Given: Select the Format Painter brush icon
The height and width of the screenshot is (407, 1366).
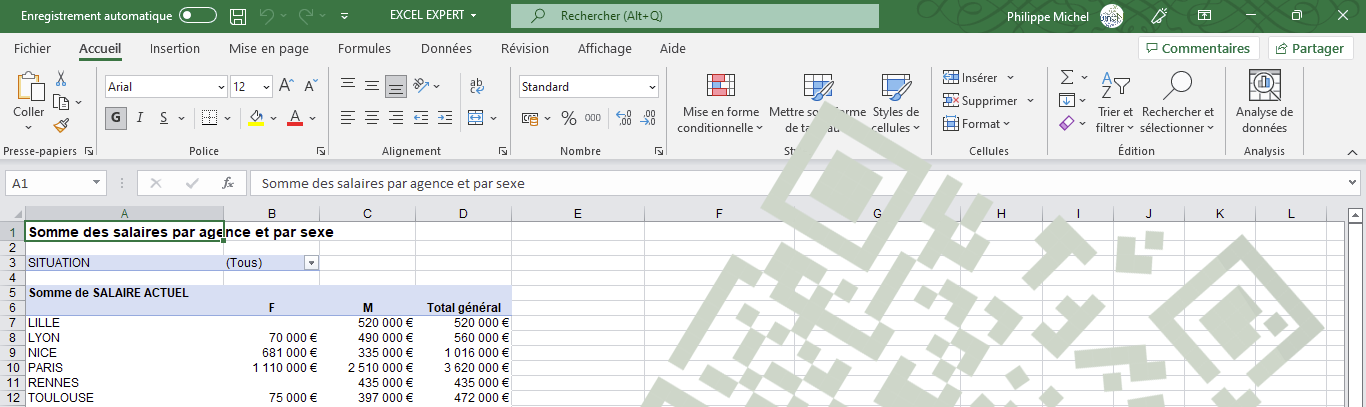Looking at the screenshot, I should [x=61, y=125].
